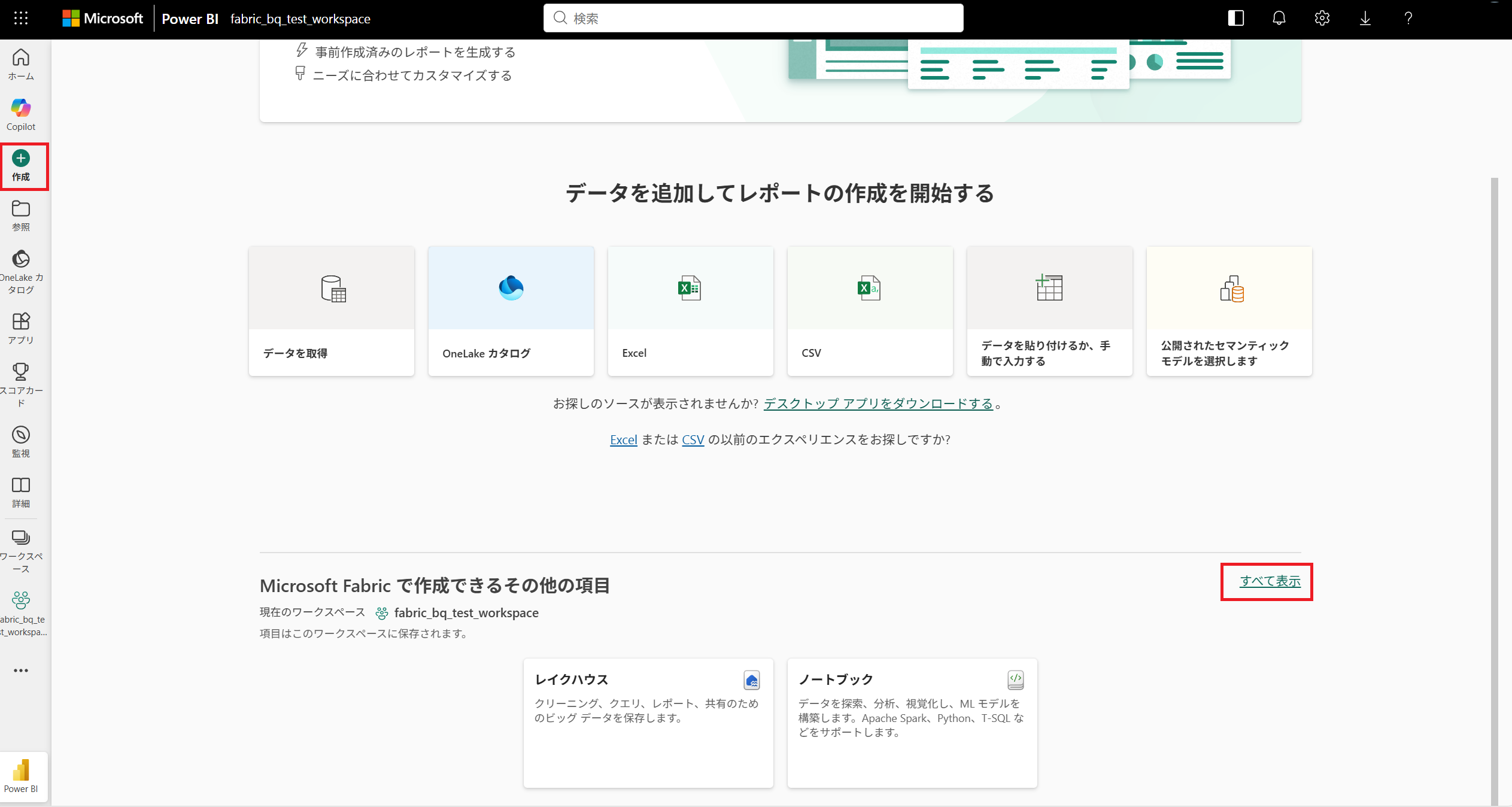Go to Home (ホーム) in the sidebar

click(x=21, y=64)
